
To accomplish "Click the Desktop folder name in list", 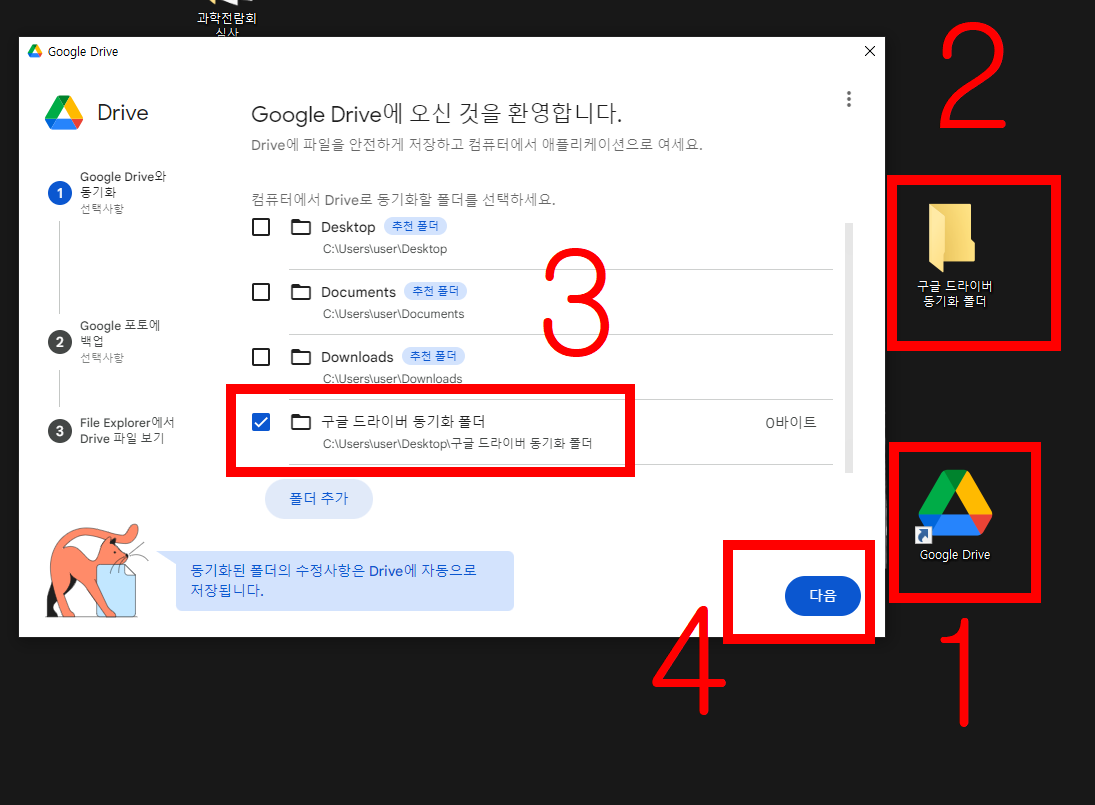I will 348,227.
